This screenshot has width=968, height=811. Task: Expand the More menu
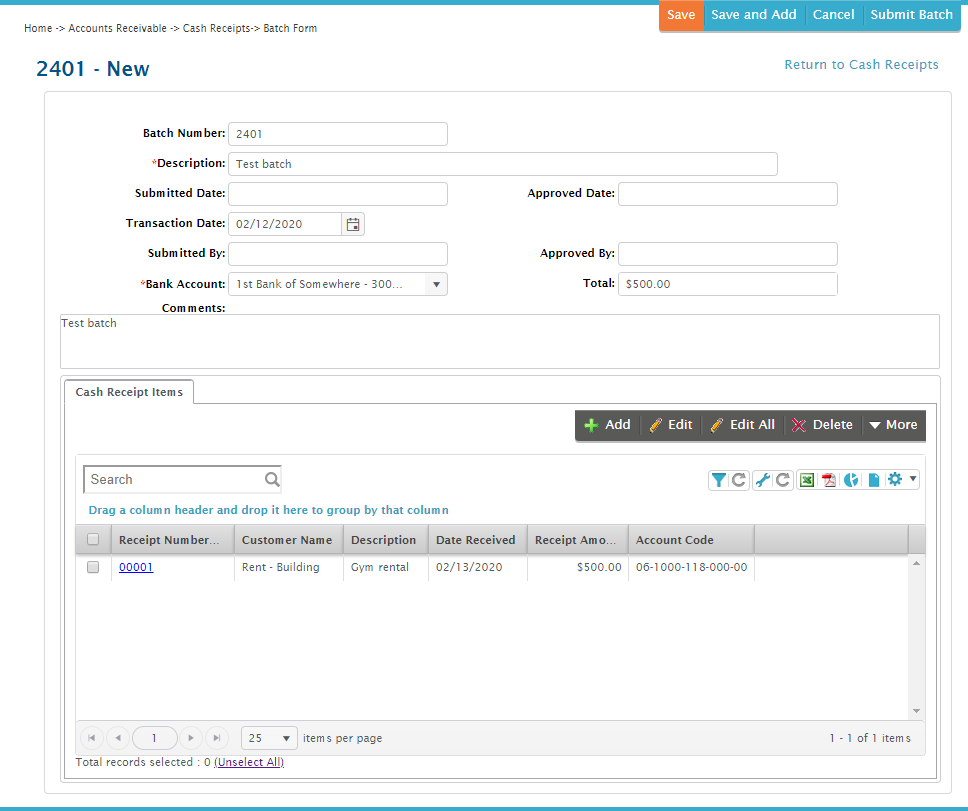tap(893, 425)
